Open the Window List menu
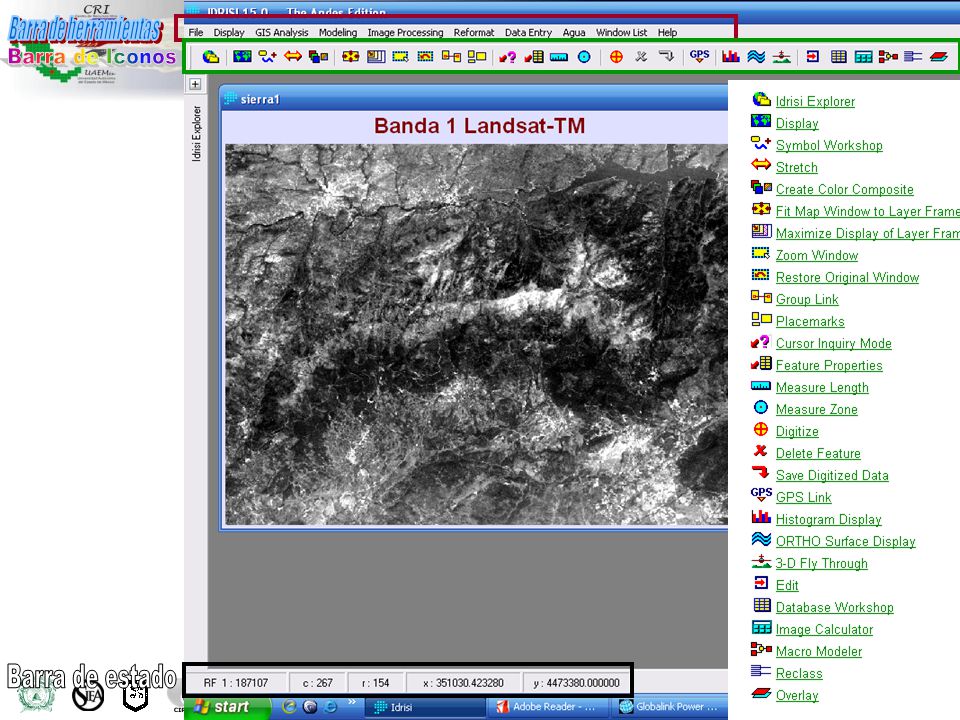 click(621, 32)
